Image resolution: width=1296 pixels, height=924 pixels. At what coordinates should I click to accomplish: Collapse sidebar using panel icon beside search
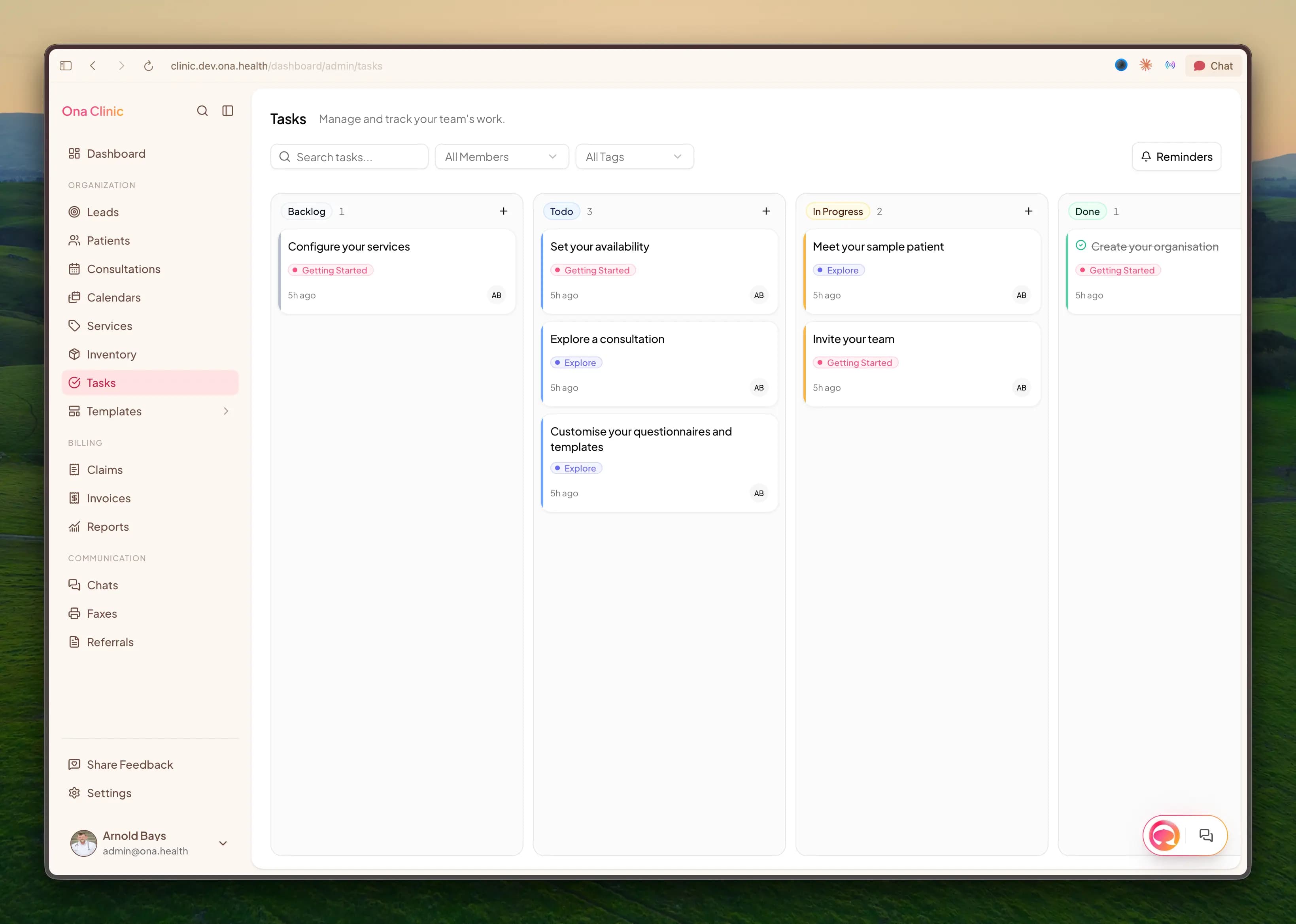[x=228, y=111]
